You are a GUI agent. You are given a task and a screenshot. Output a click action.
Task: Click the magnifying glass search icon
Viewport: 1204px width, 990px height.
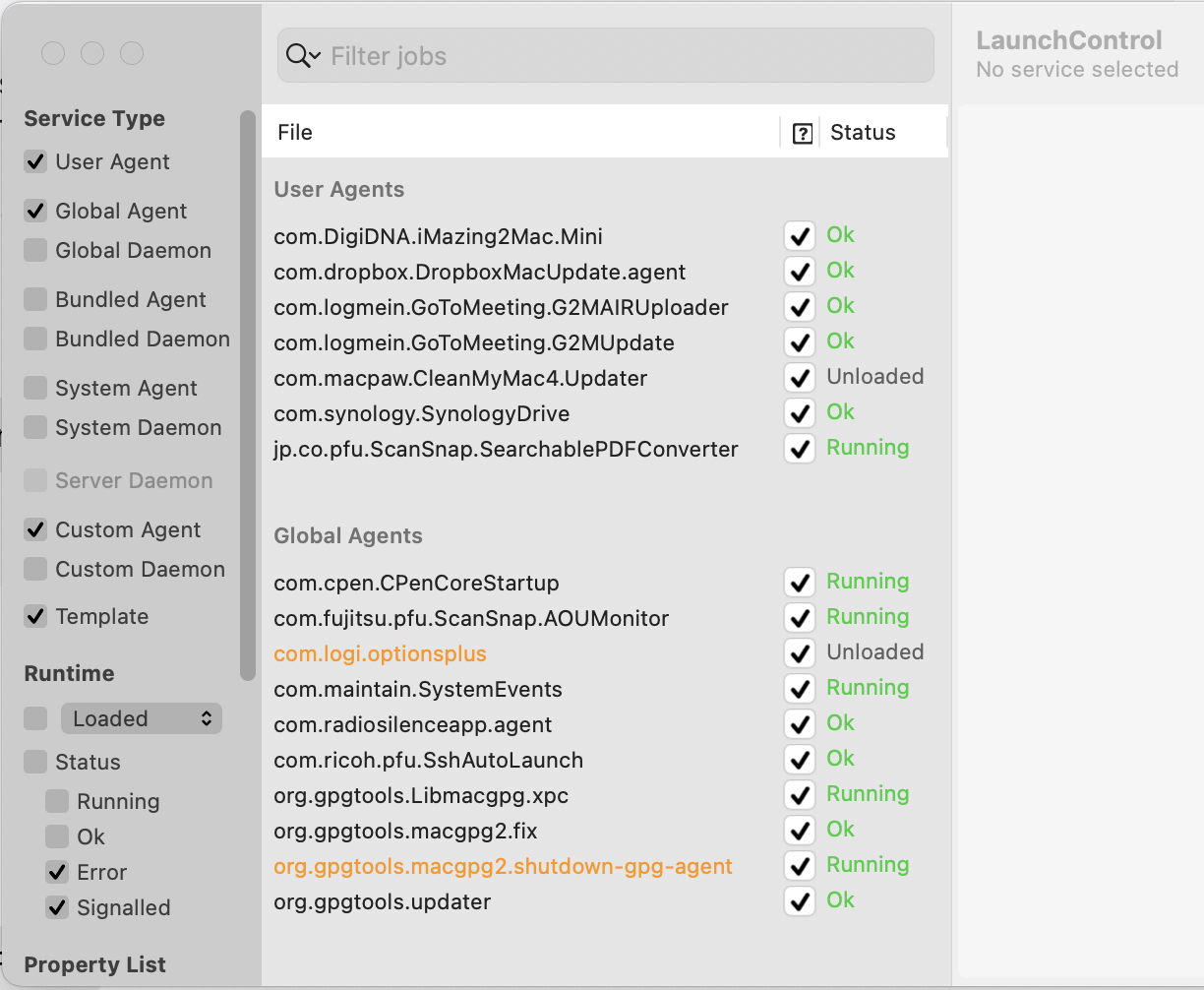point(296,56)
